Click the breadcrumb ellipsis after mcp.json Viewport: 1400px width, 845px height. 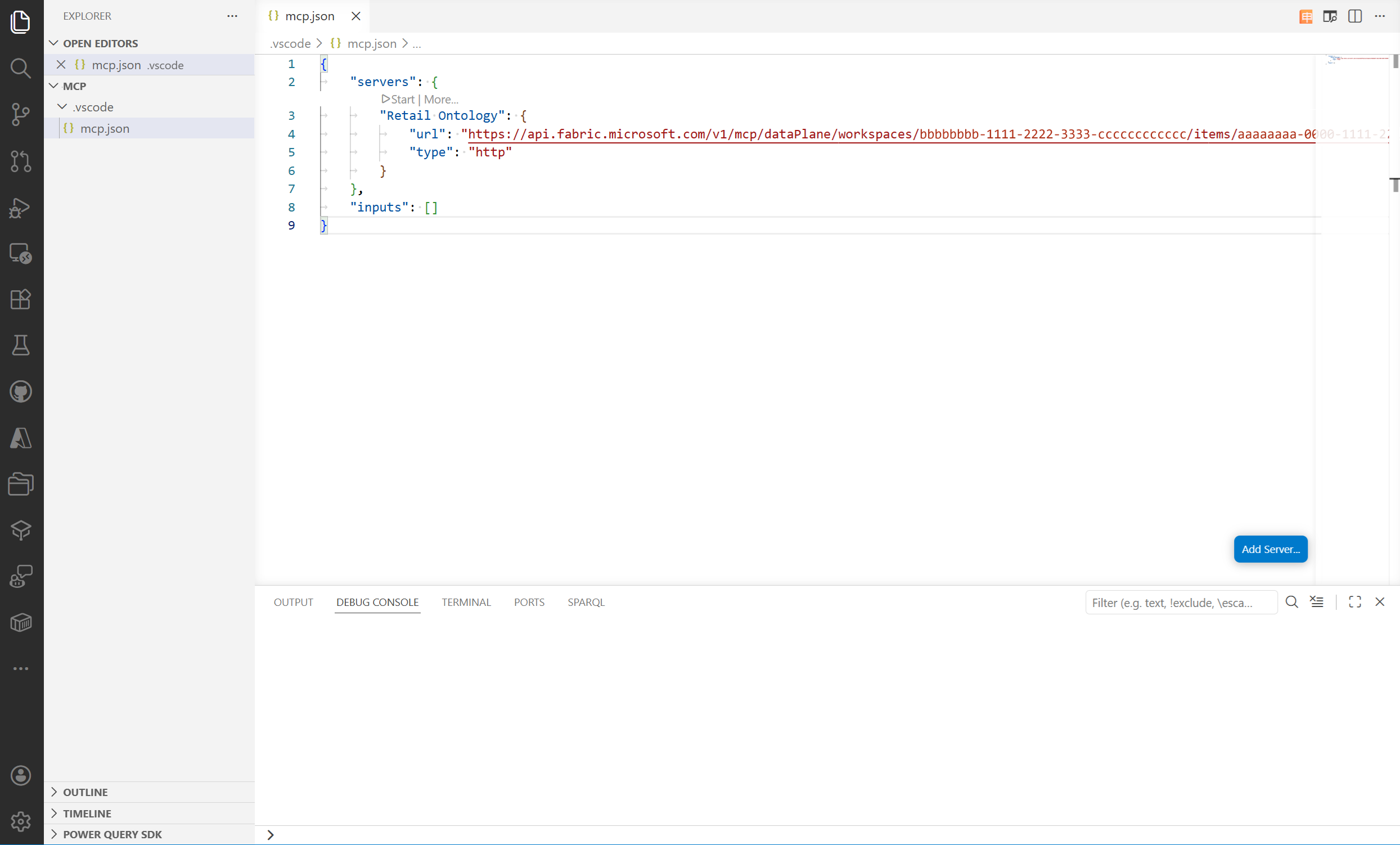coord(416,44)
